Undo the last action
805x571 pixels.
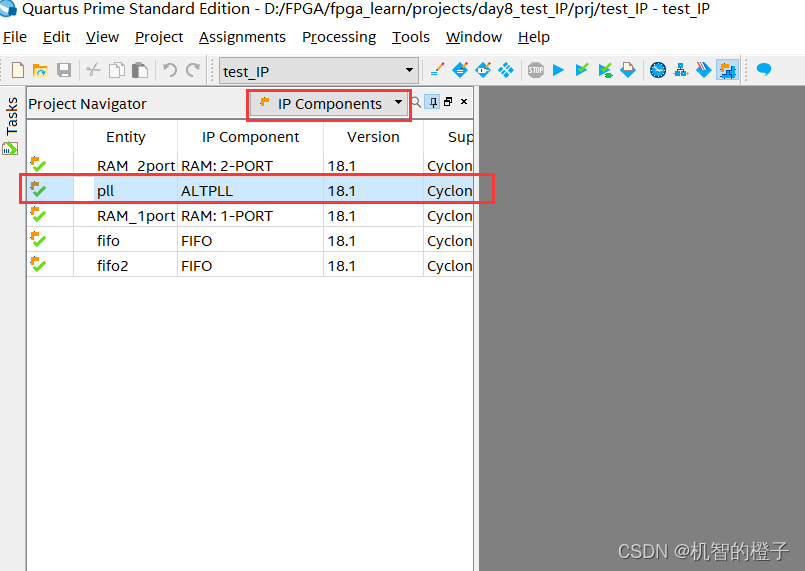tap(169, 70)
